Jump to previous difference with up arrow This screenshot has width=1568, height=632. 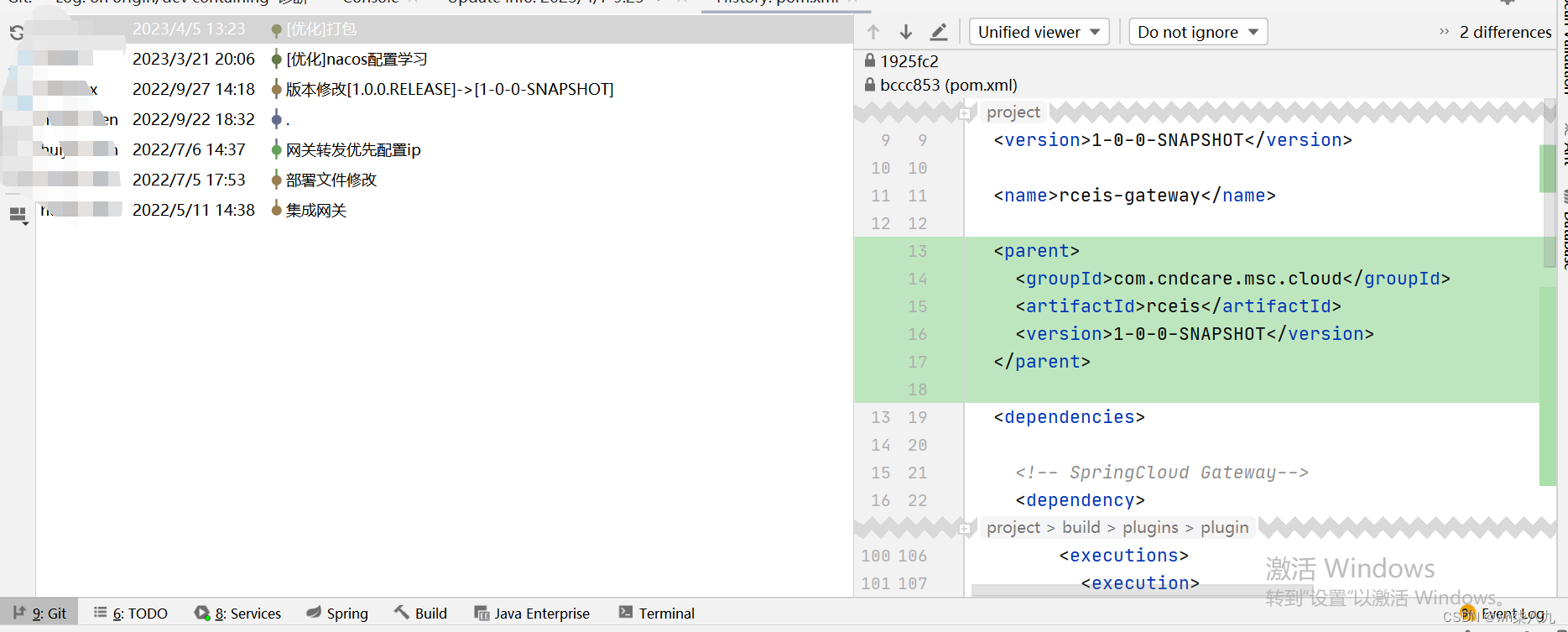pos(873,32)
